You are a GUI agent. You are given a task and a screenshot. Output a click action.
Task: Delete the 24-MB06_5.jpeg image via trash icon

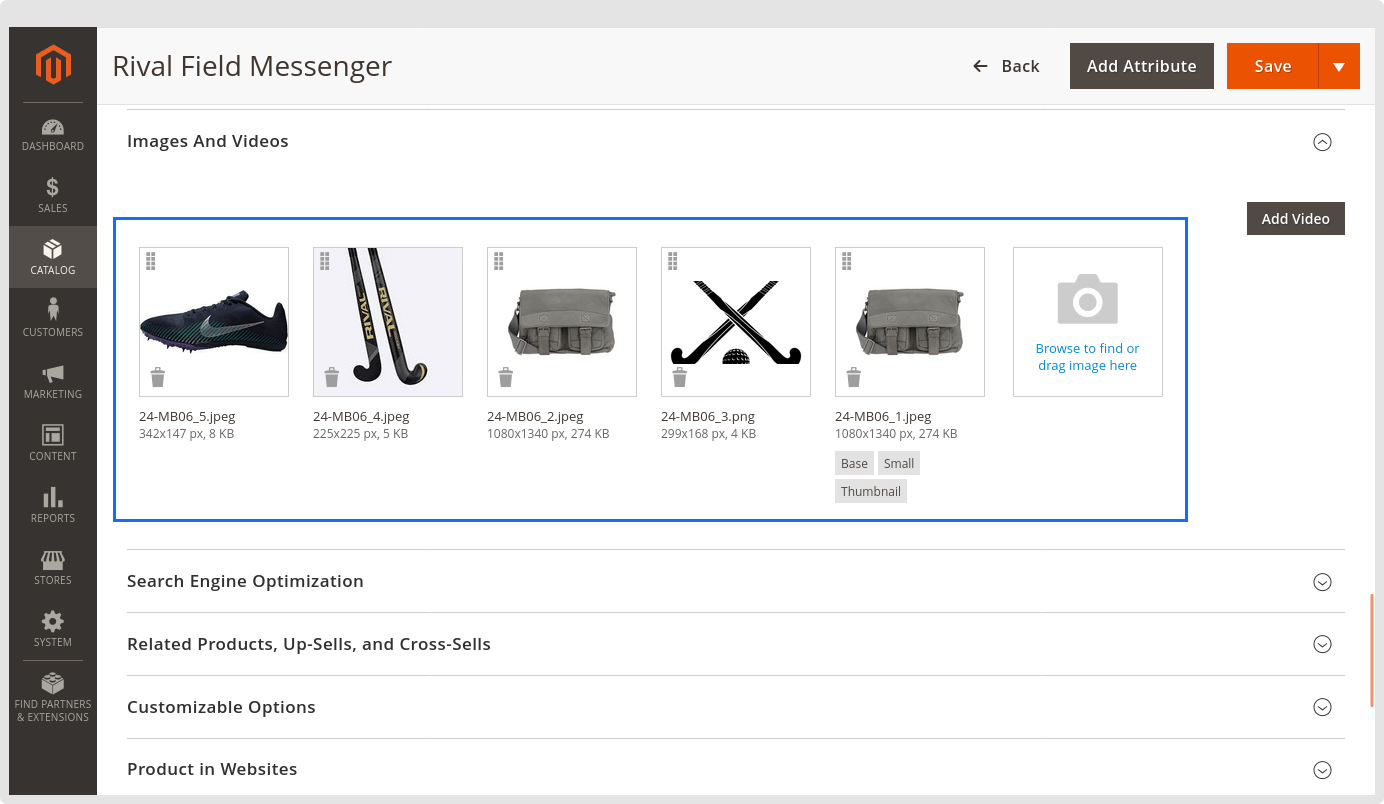click(158, 377)
